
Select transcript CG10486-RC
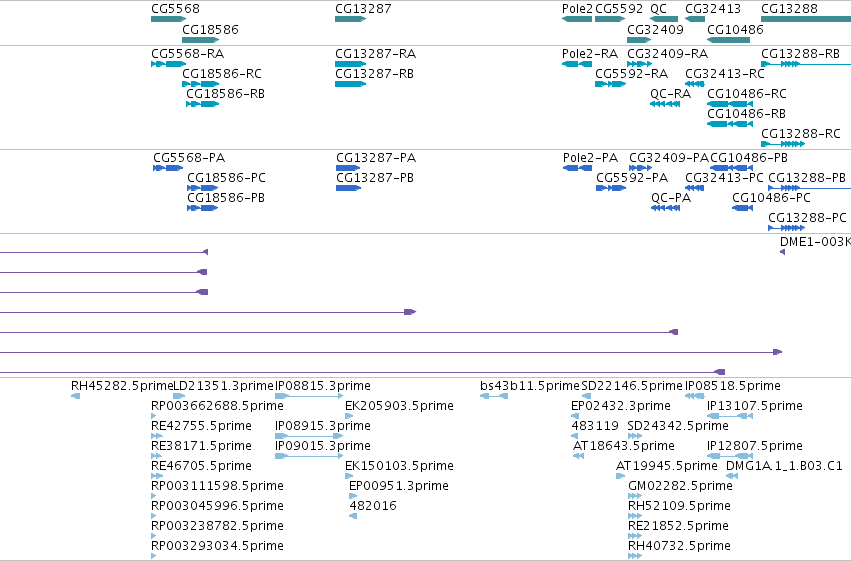pyautogui.click(x=730, y=104)
